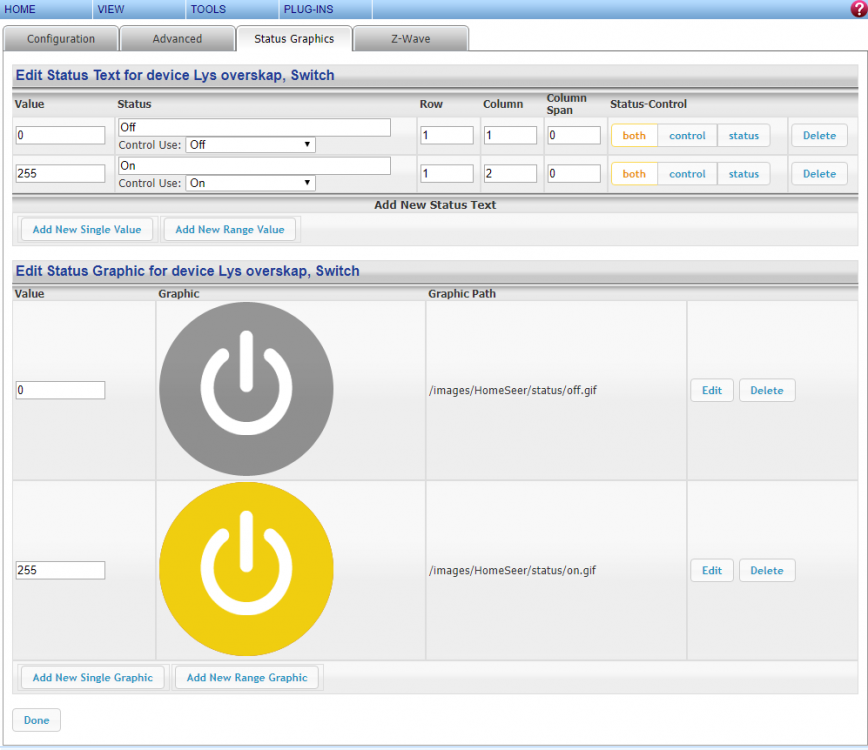Click the Done button
868x750 pixels.
37,720
